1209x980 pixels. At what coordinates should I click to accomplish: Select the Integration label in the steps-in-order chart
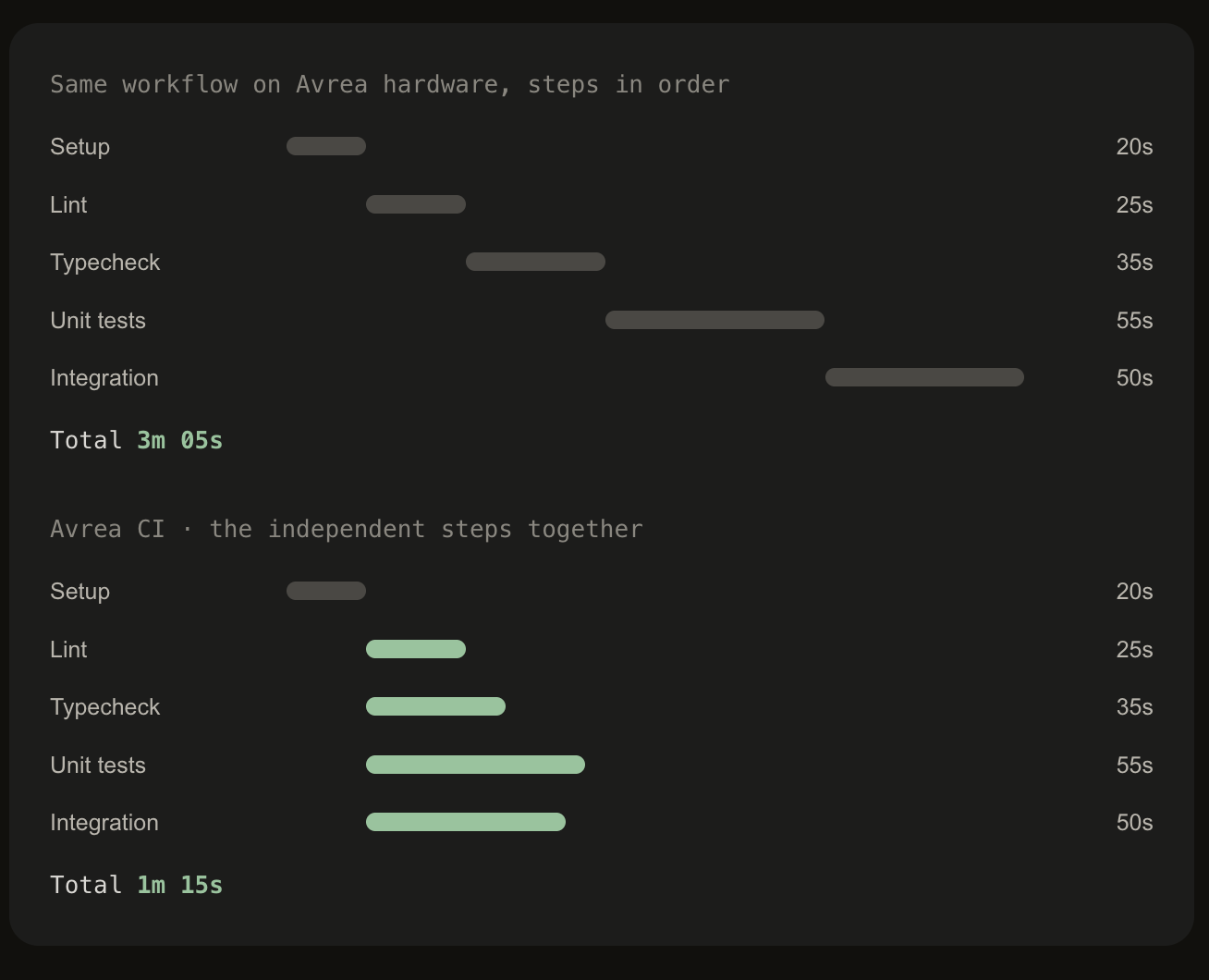point(104,378)
